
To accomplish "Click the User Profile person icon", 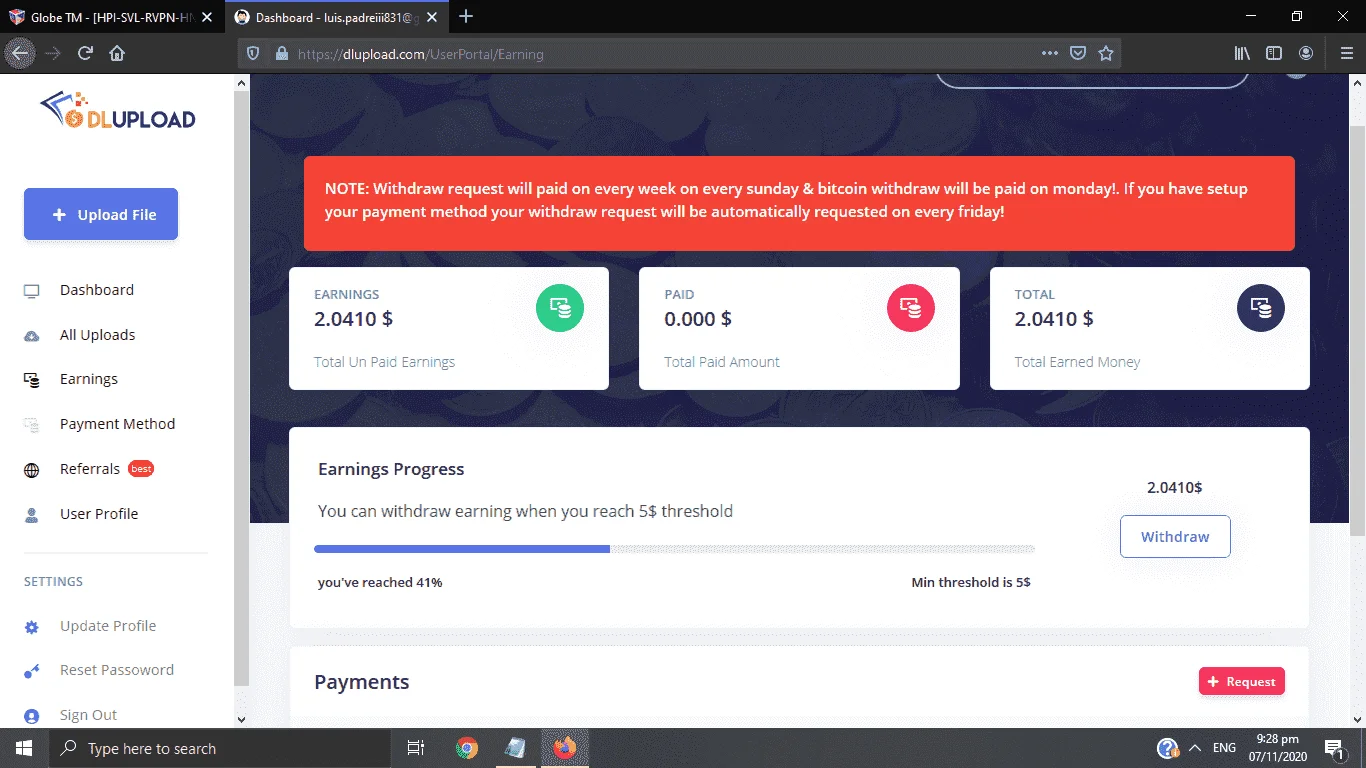I will point(32,515).
